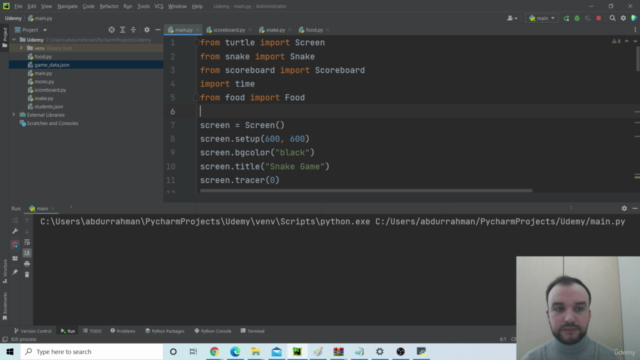The height and width of the screenshot is (360, 640).
Task: Click the trash clear-all icon in Run panel
Action: point(27,275)
